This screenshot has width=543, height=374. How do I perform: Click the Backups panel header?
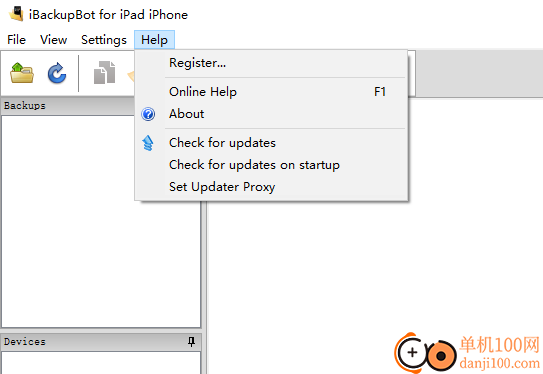68,106
